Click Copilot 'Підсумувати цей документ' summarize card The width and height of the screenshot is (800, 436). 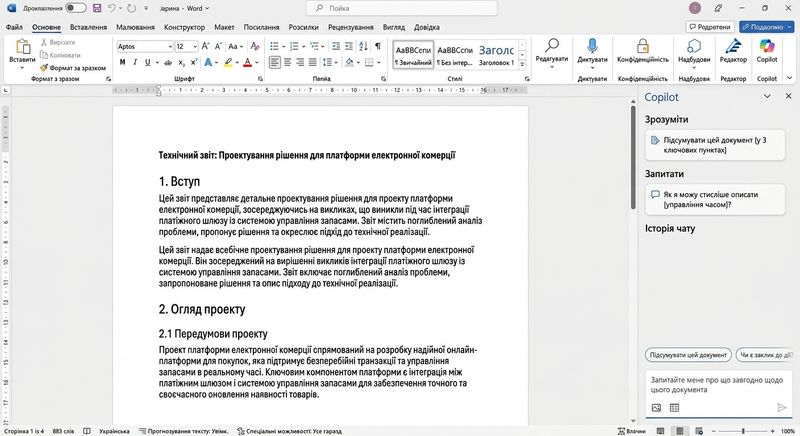(x=715, y=145)
